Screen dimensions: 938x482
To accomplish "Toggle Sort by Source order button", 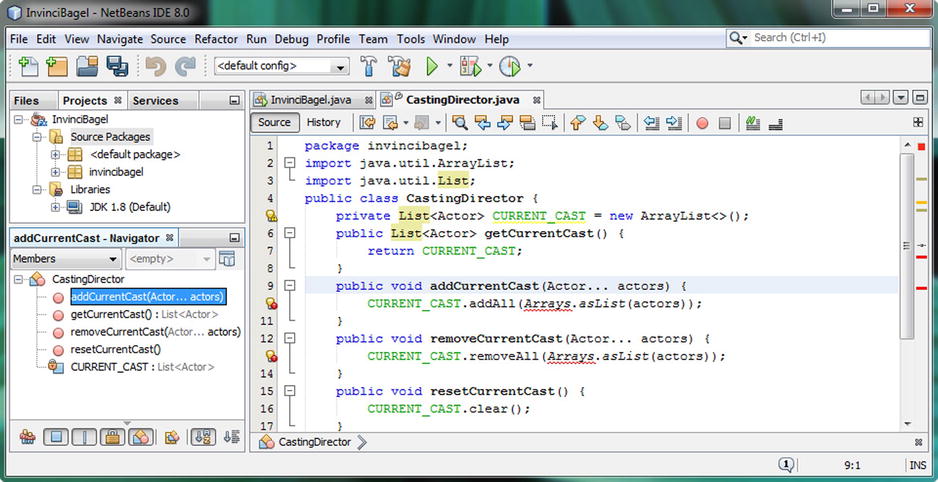I will [232, 437].
